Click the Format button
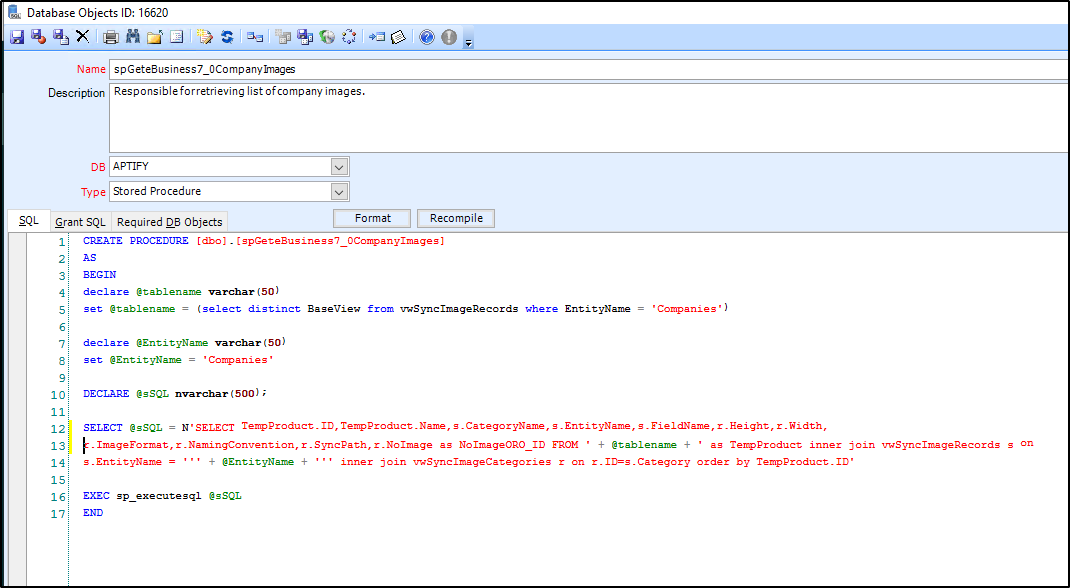 [373, 218]
